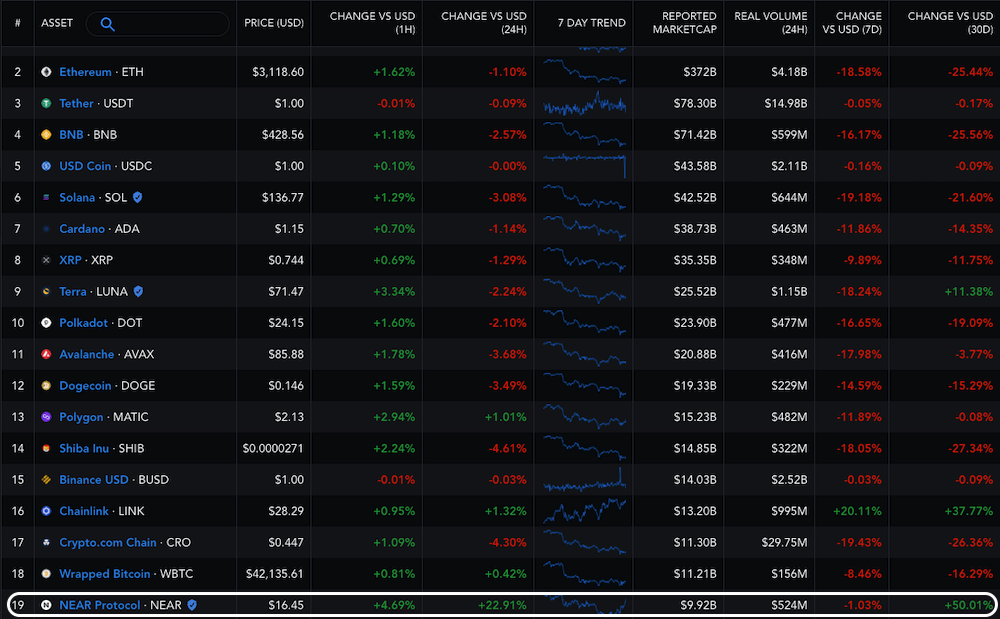Sort by CHANGE VS USD (1H) header

tap(372, 23)
